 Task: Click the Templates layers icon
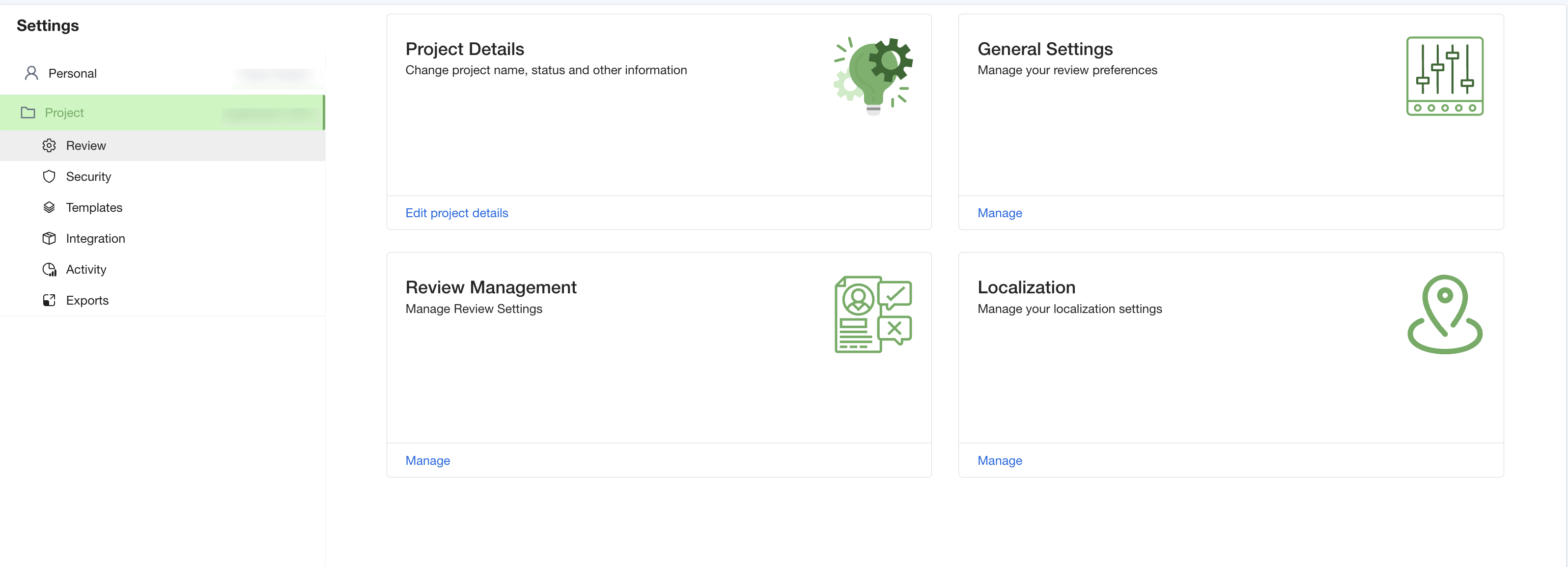(x=49, y=208)
